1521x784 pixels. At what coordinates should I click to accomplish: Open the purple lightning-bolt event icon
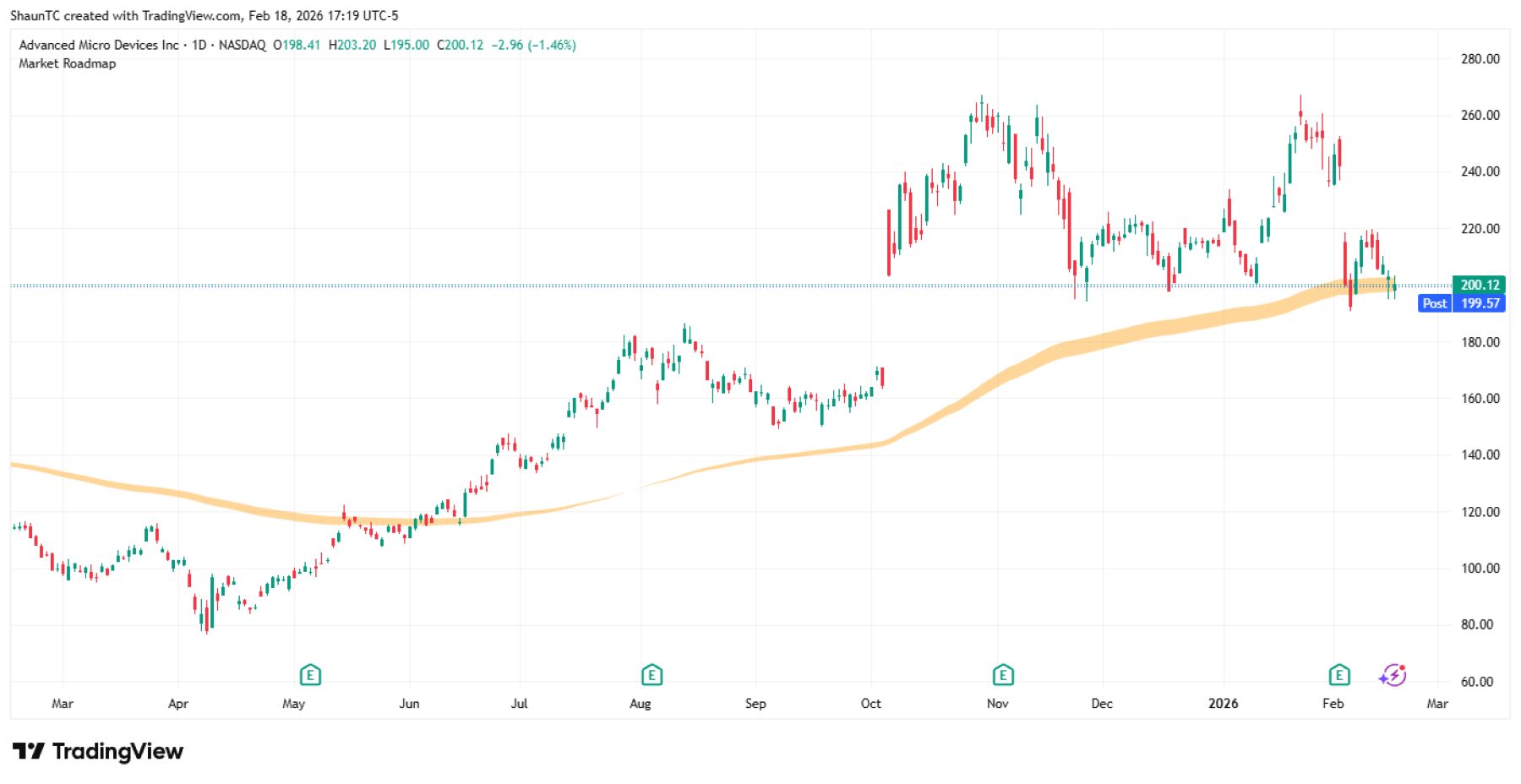coord(1393,675)
